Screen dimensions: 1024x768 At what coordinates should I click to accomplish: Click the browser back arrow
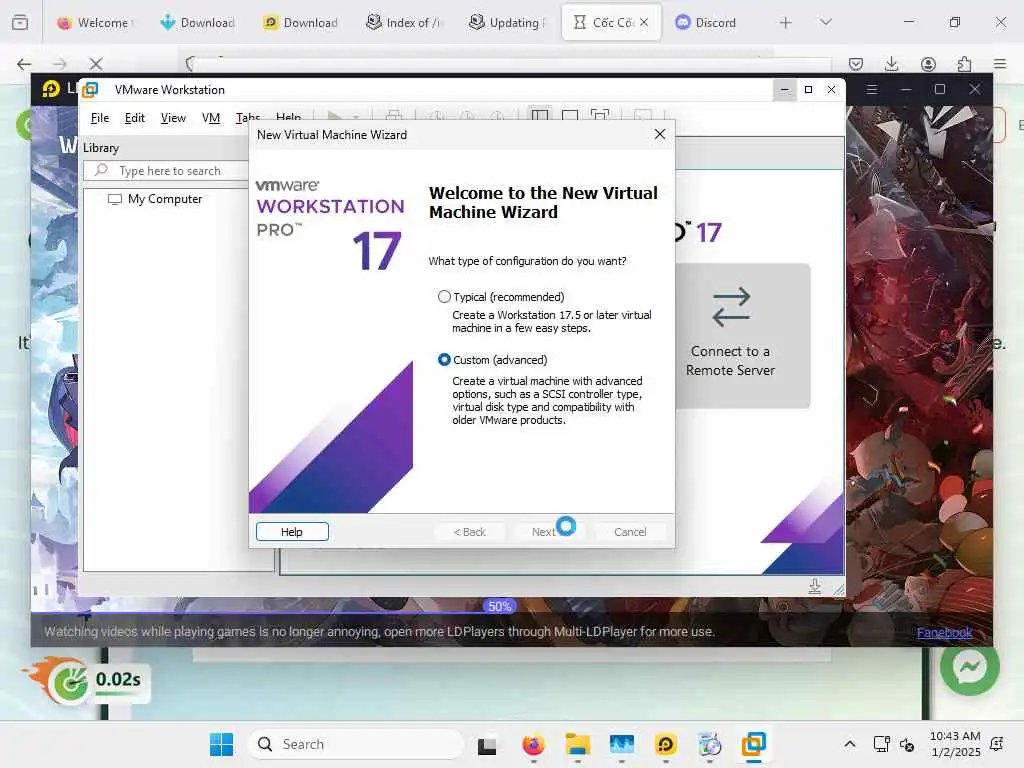(x=24, y=64)
